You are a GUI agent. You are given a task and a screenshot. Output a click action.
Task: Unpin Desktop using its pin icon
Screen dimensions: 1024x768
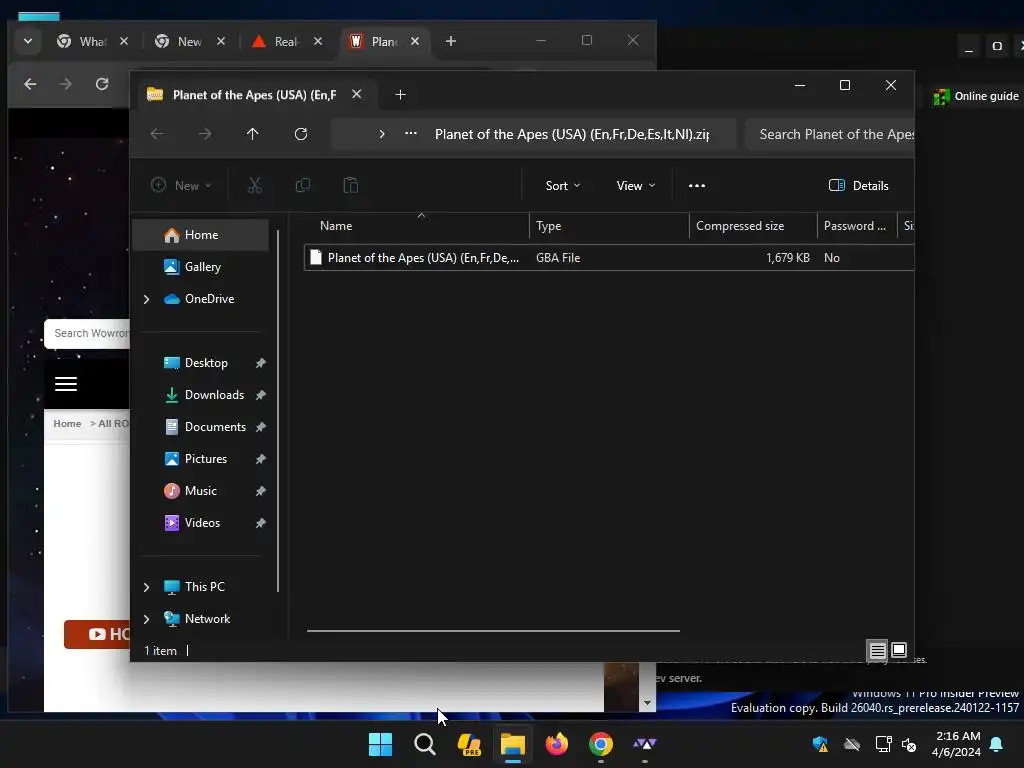coord(261,363)
